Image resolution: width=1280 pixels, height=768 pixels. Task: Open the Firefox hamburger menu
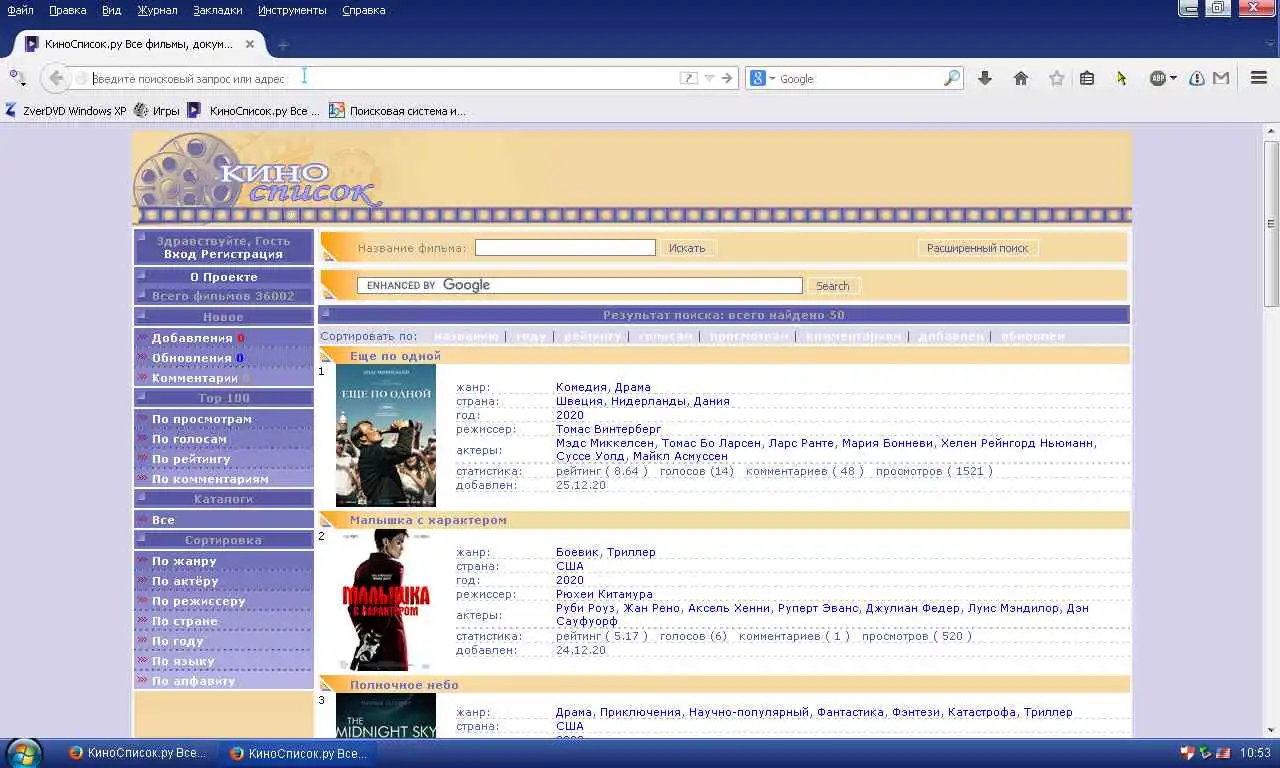click(1259, 78)
